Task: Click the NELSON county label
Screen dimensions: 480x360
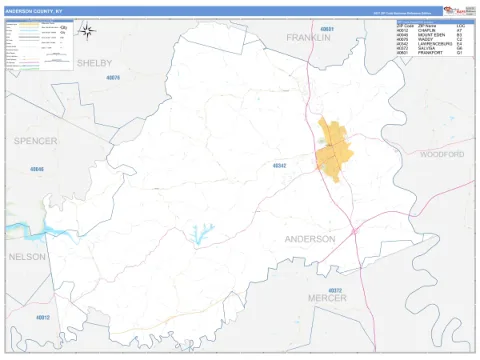Action: pos(27,257)
